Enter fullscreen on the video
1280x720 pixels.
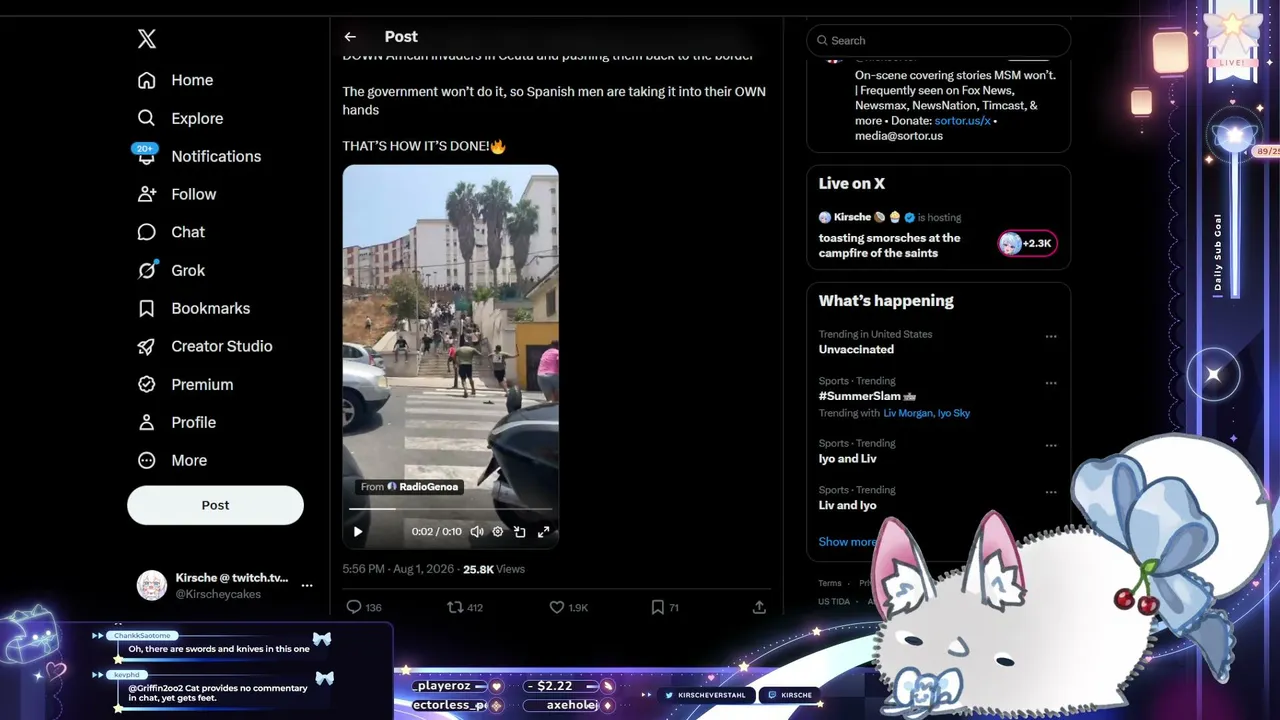click(543, 532)
